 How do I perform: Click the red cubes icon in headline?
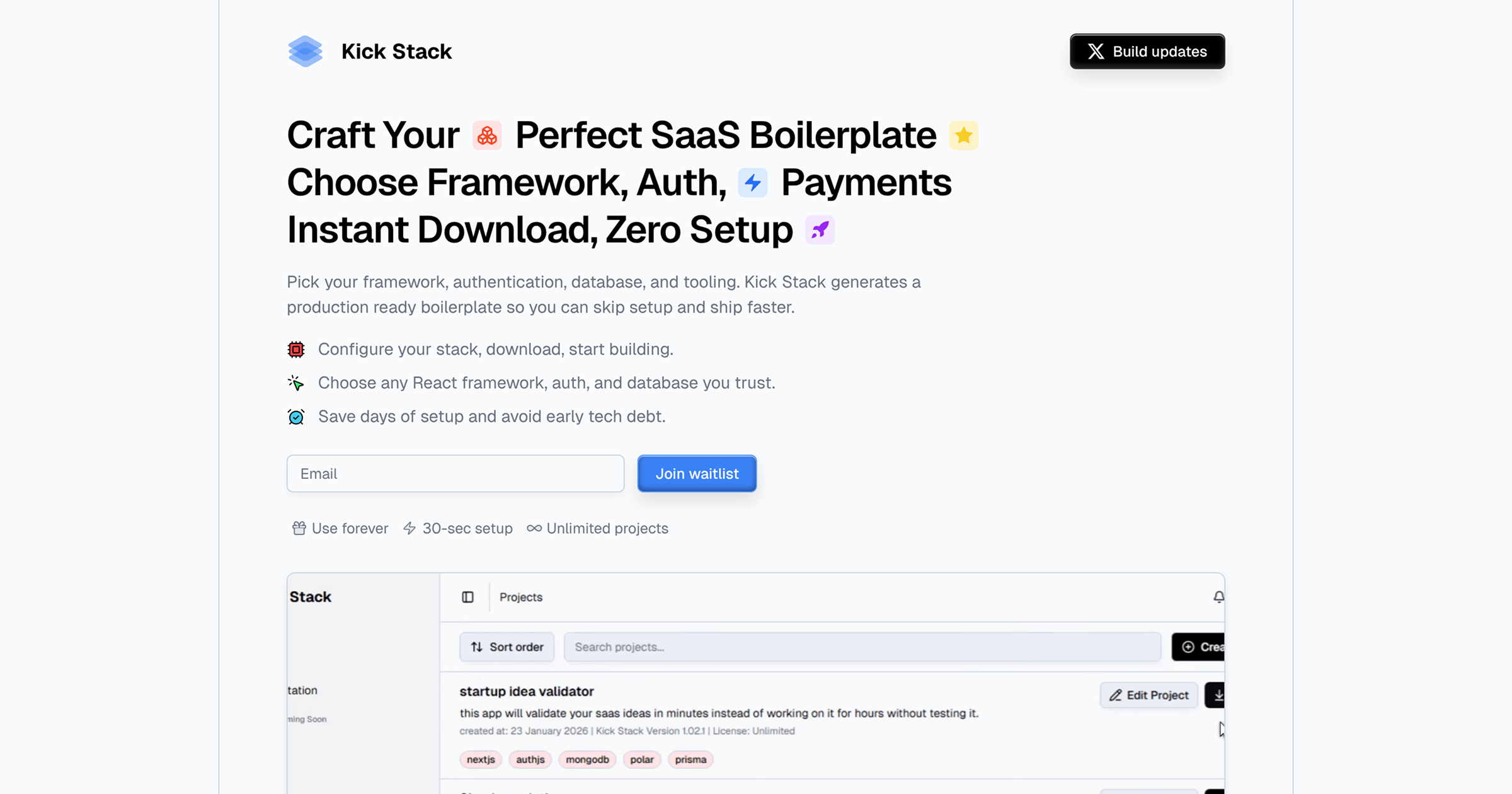487,135
